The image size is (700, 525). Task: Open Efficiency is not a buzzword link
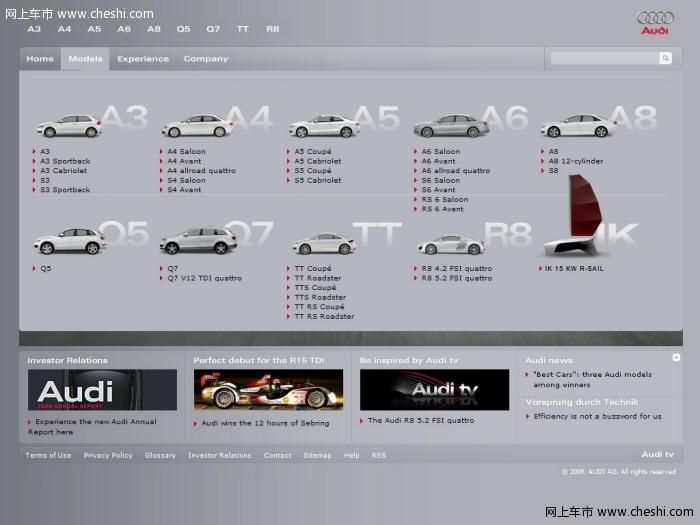[598, 417]
